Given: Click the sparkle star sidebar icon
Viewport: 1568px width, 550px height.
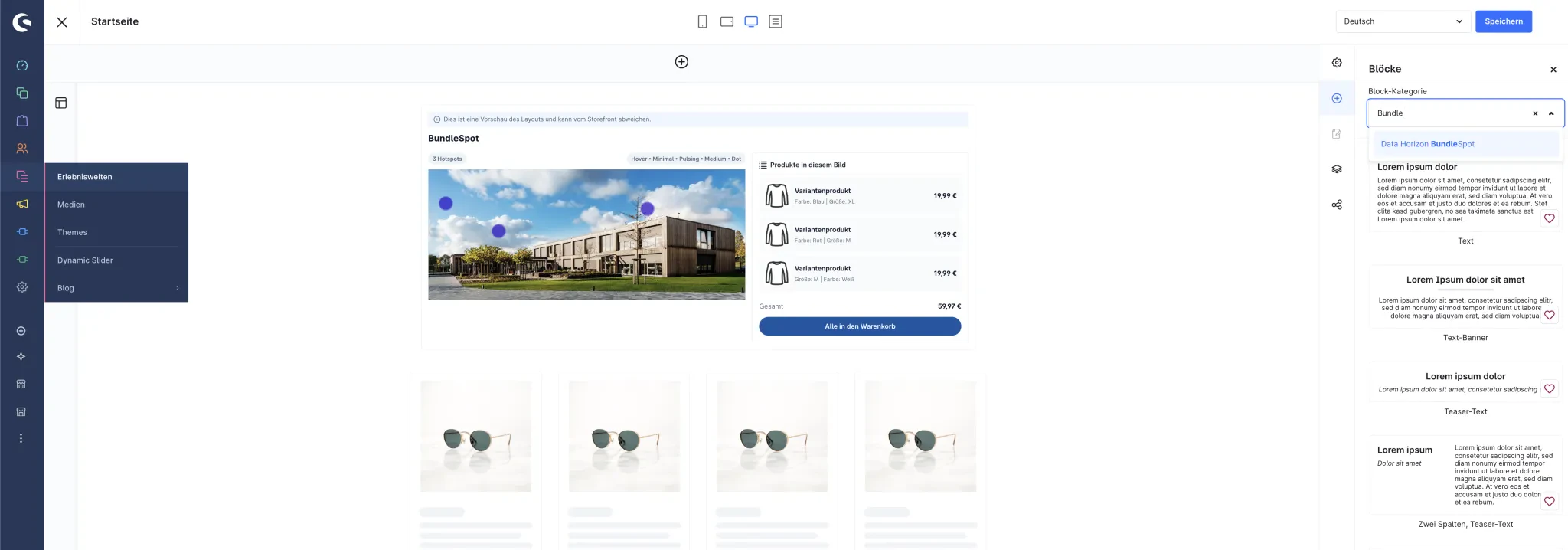Looking at the screenshot, I should (x=21, y=356).
